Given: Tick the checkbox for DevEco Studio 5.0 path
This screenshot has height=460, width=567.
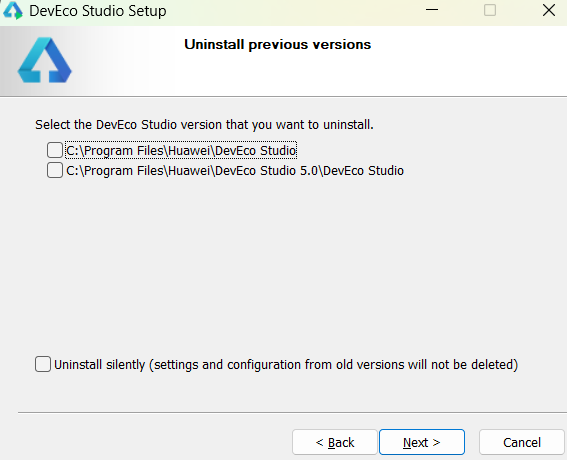Looking at the screenshot, I should pyautogui.click(x=55, y=170).
